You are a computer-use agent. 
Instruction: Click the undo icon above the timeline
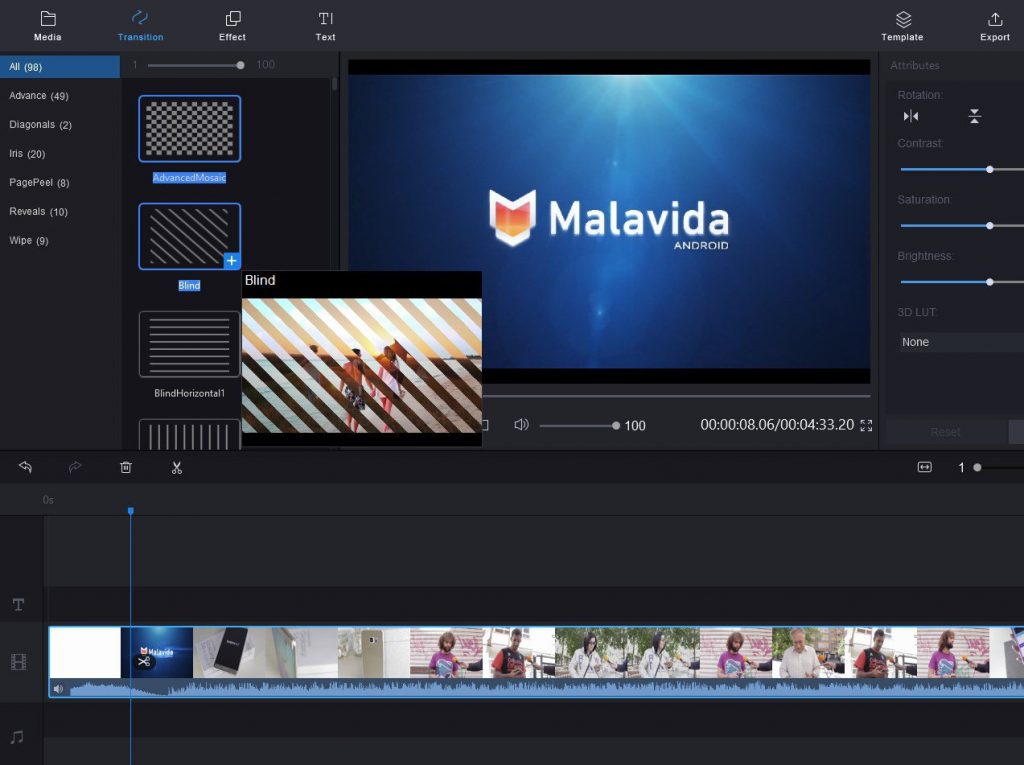pos(25,467)
